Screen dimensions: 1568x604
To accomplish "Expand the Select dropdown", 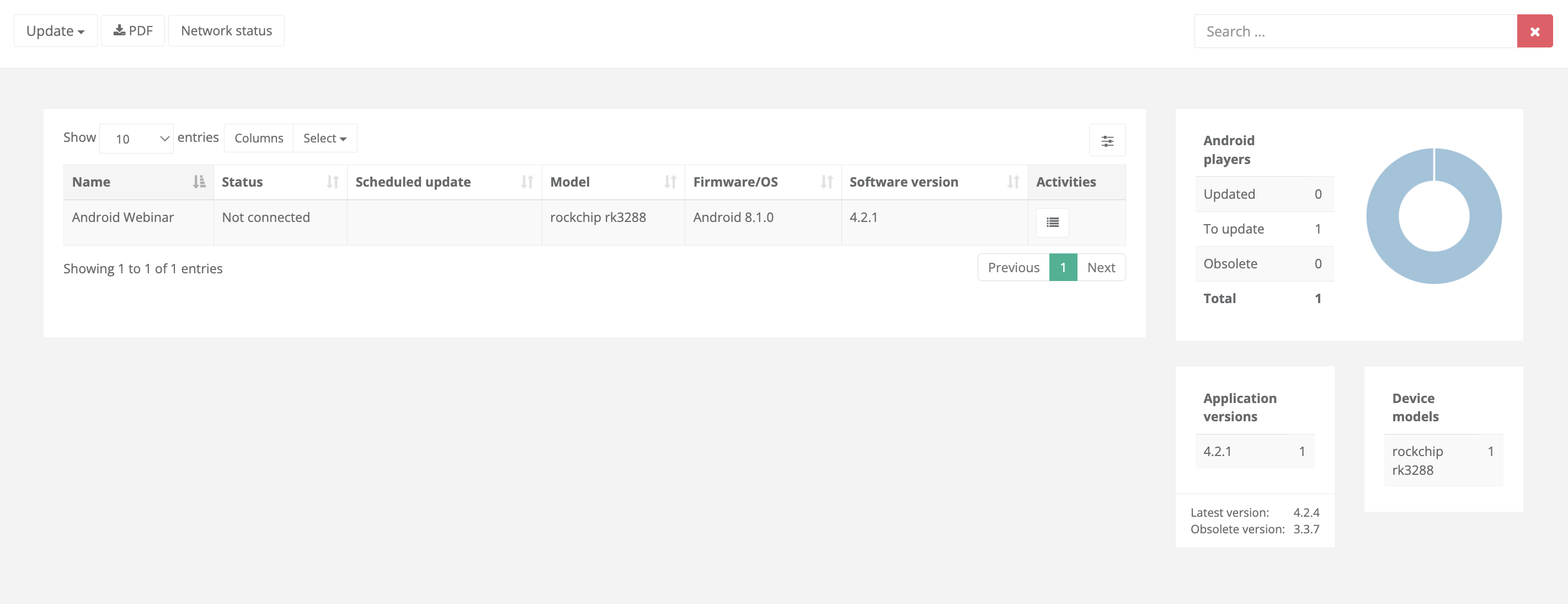I will coord(324,138).
